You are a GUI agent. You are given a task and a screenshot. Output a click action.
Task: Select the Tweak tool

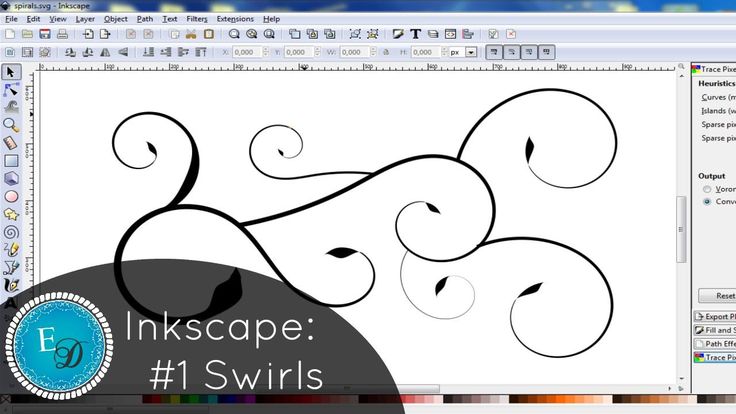tap(11, 107)
